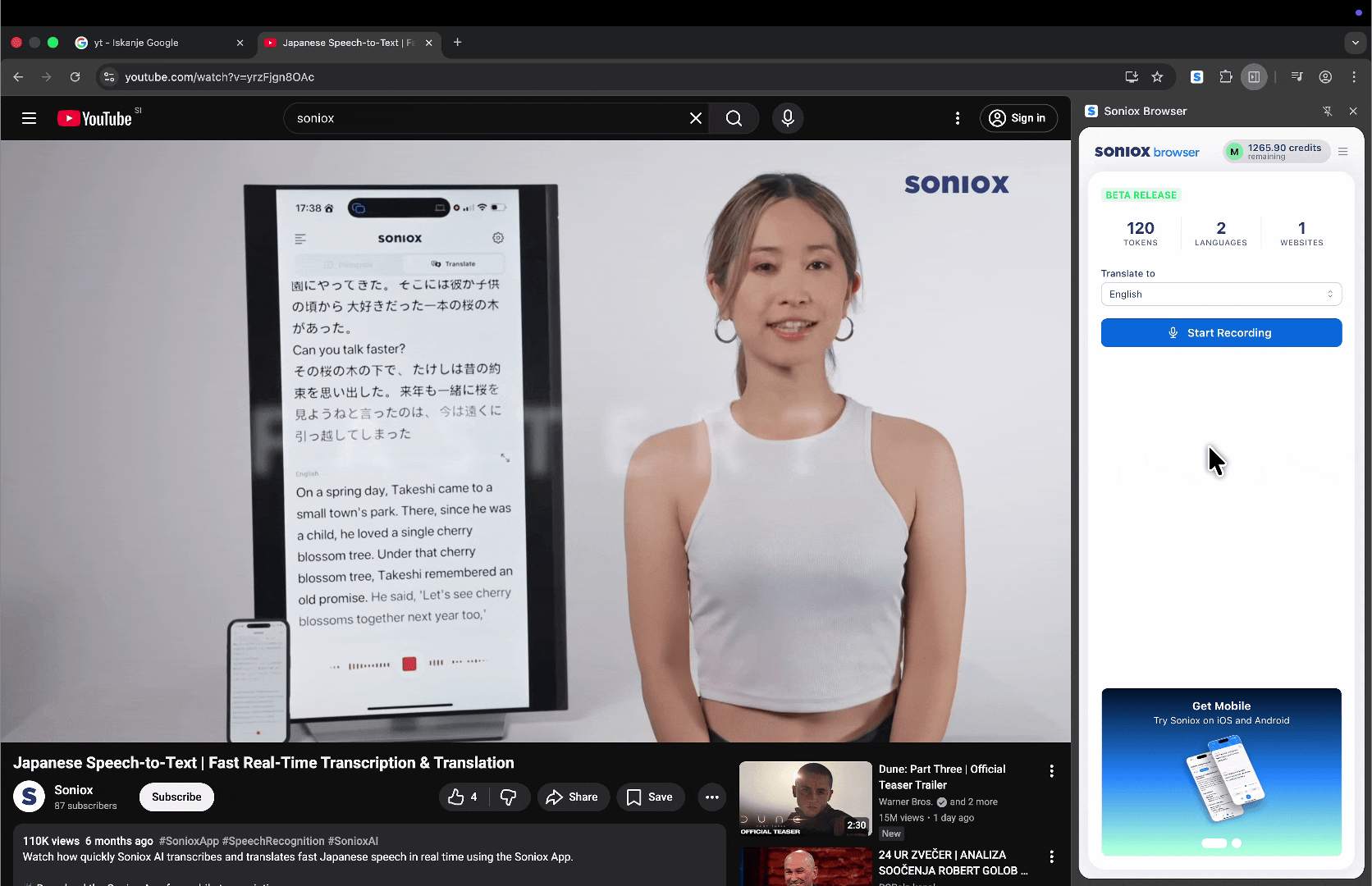
Task: Open the tab search chevron at top right
Action: (1354, 43)
